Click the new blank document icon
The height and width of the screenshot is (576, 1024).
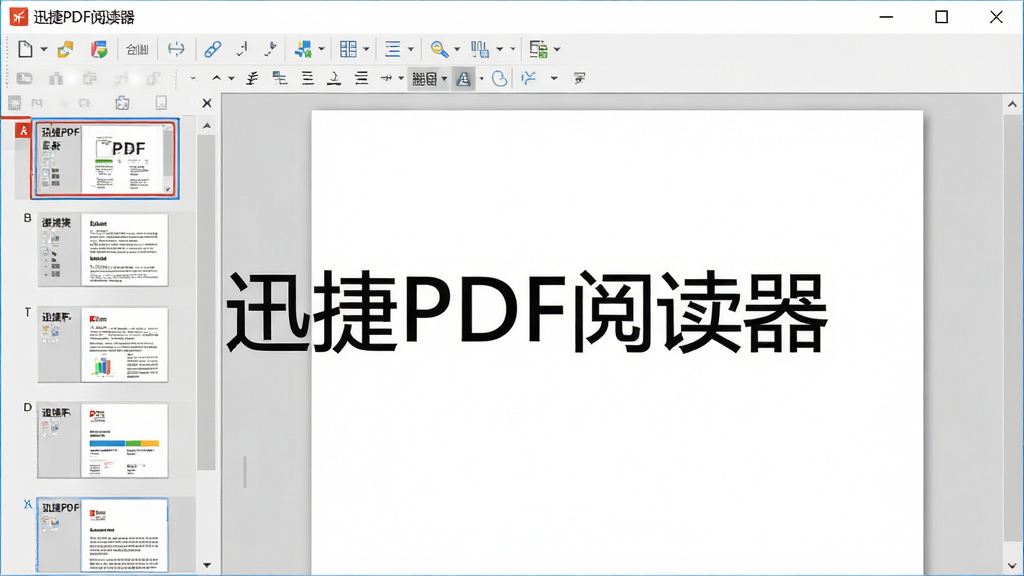pyautogui.click(x=25, y=49)
